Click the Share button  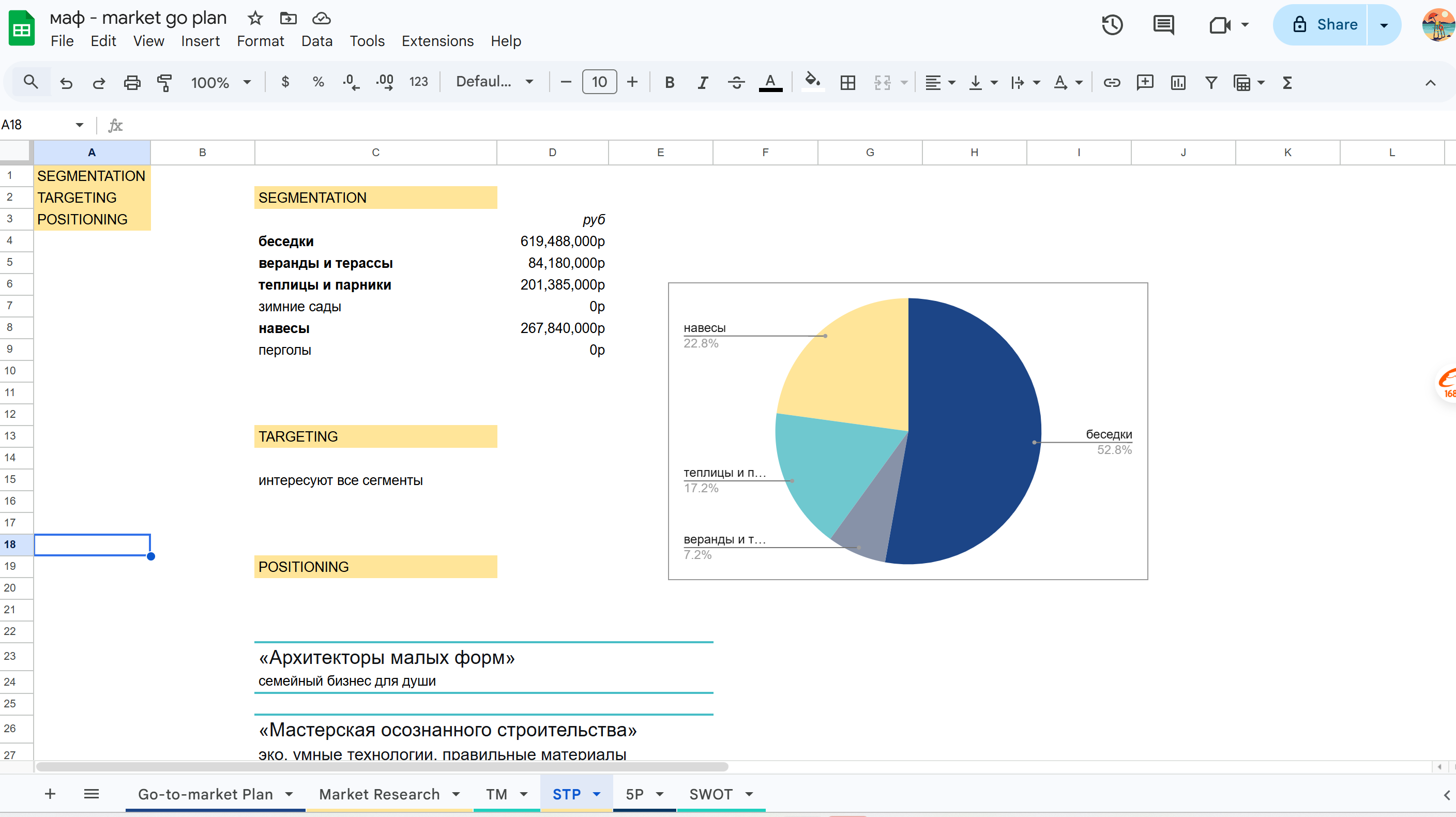1321,25
